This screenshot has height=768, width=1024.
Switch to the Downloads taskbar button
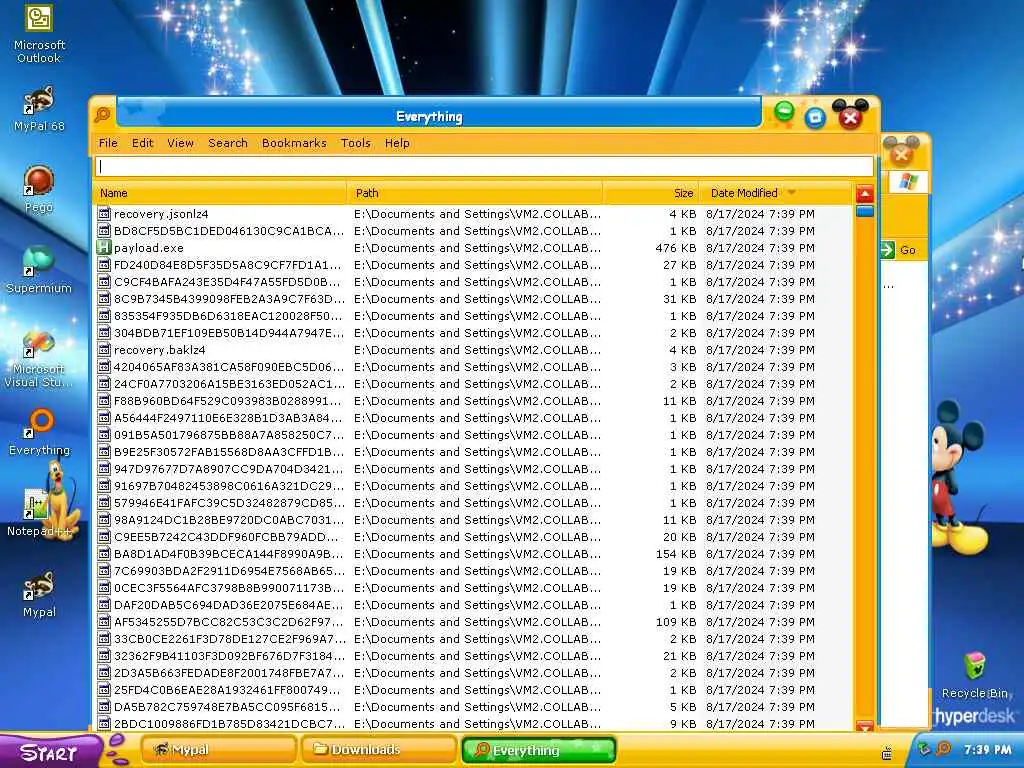pyautogui.click(x=378, y=750)
